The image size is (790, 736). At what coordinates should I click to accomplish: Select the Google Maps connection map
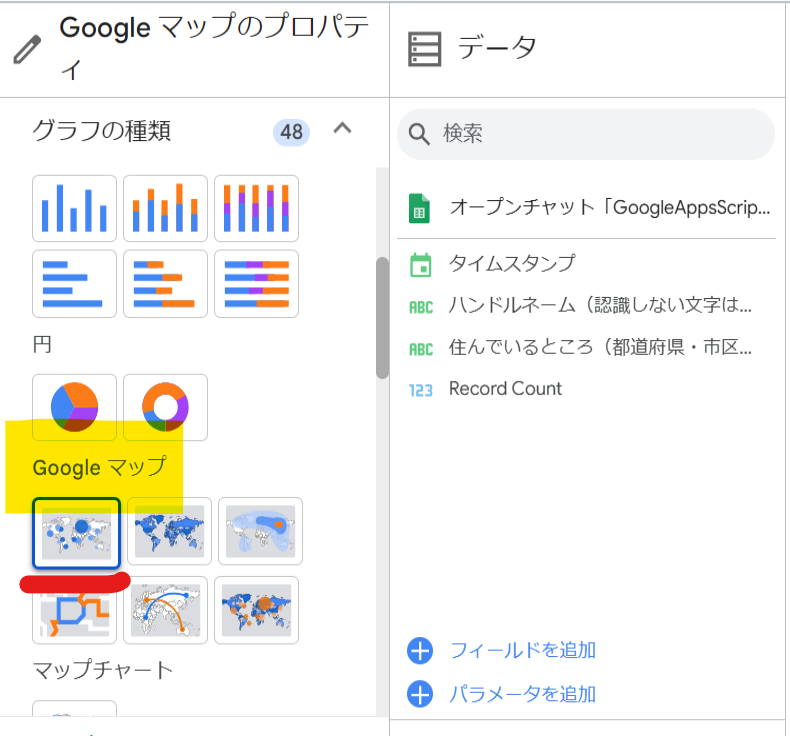click(165, 611)
